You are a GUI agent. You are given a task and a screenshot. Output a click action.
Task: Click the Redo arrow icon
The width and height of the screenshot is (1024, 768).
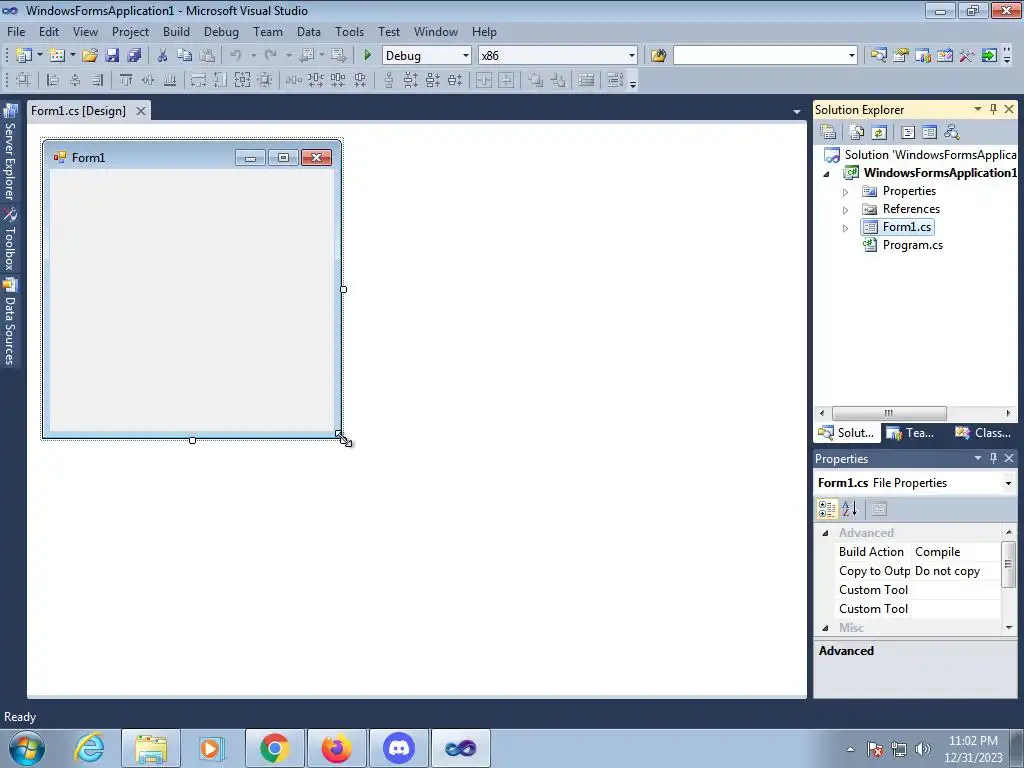[x=271, y=56]
